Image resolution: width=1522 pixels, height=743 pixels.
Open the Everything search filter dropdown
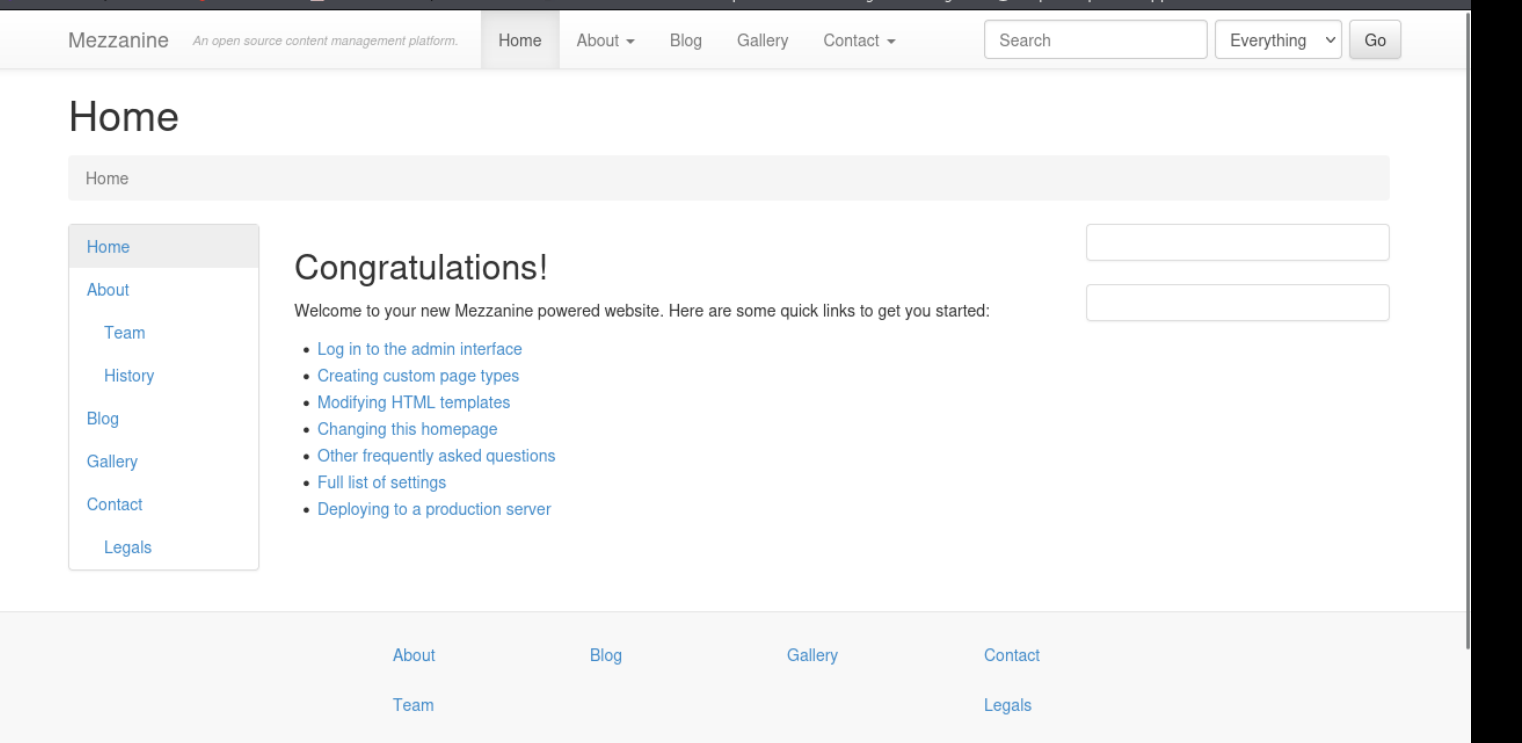(1277, 41)
